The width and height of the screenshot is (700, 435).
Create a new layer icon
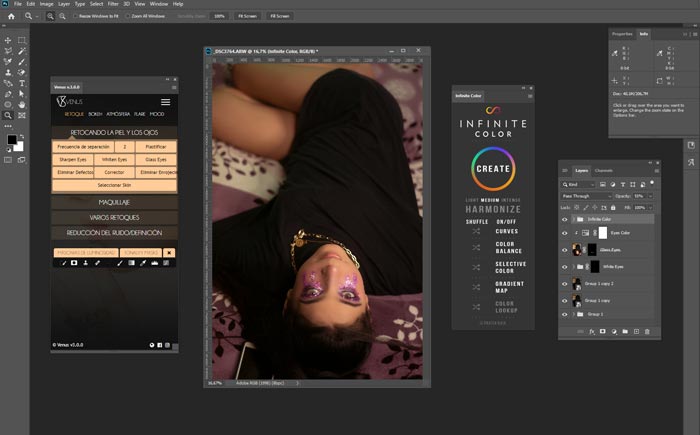636,331
